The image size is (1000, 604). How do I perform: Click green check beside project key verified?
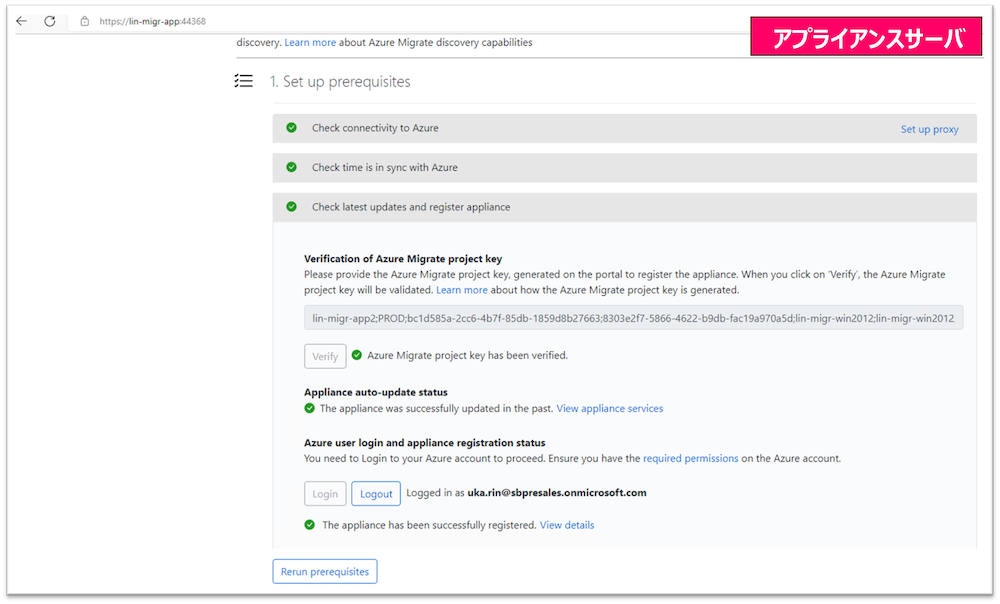(357, 355)
